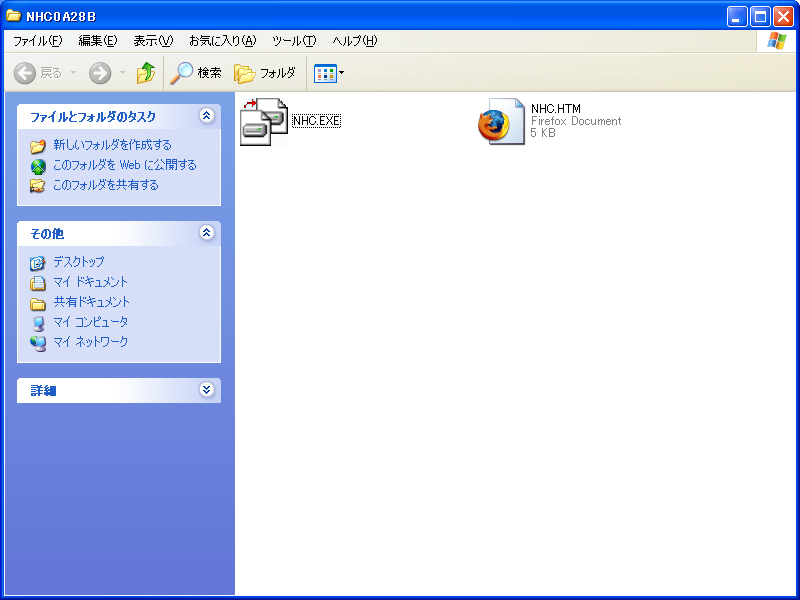Viewport: 800px width, 600px height.
Task: Expand the 詳細 panel
Action: click(207, 390)
